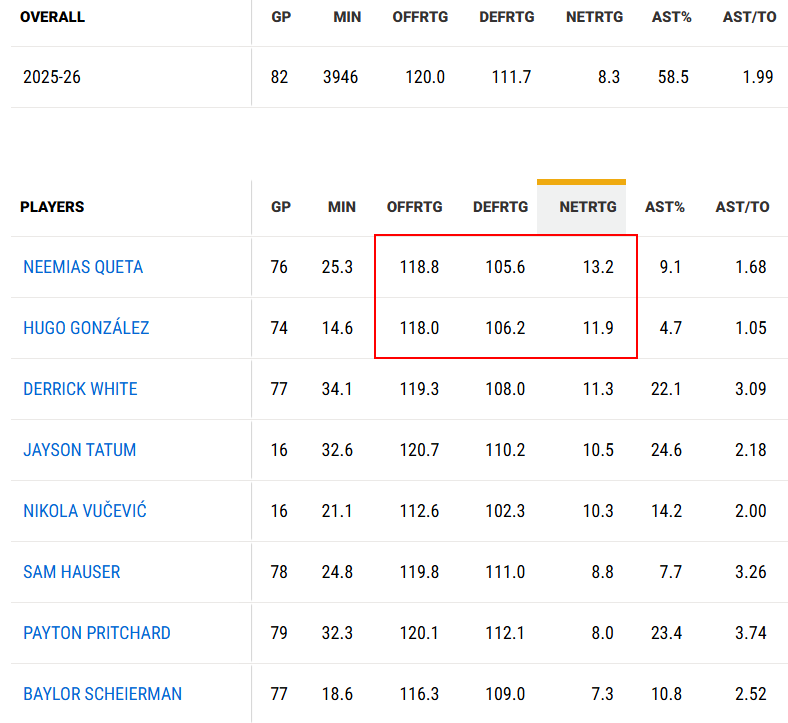This screenshot has width=788, height=723.
Task: Open Payton Pritchard player link
Action: [x=96, y=633]
